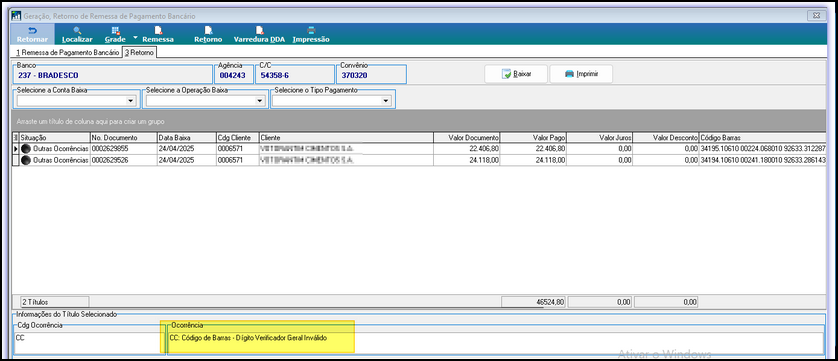Click the Retornar toolbar icon
This screenshot has height=361, width=838.
click(32, 34)
